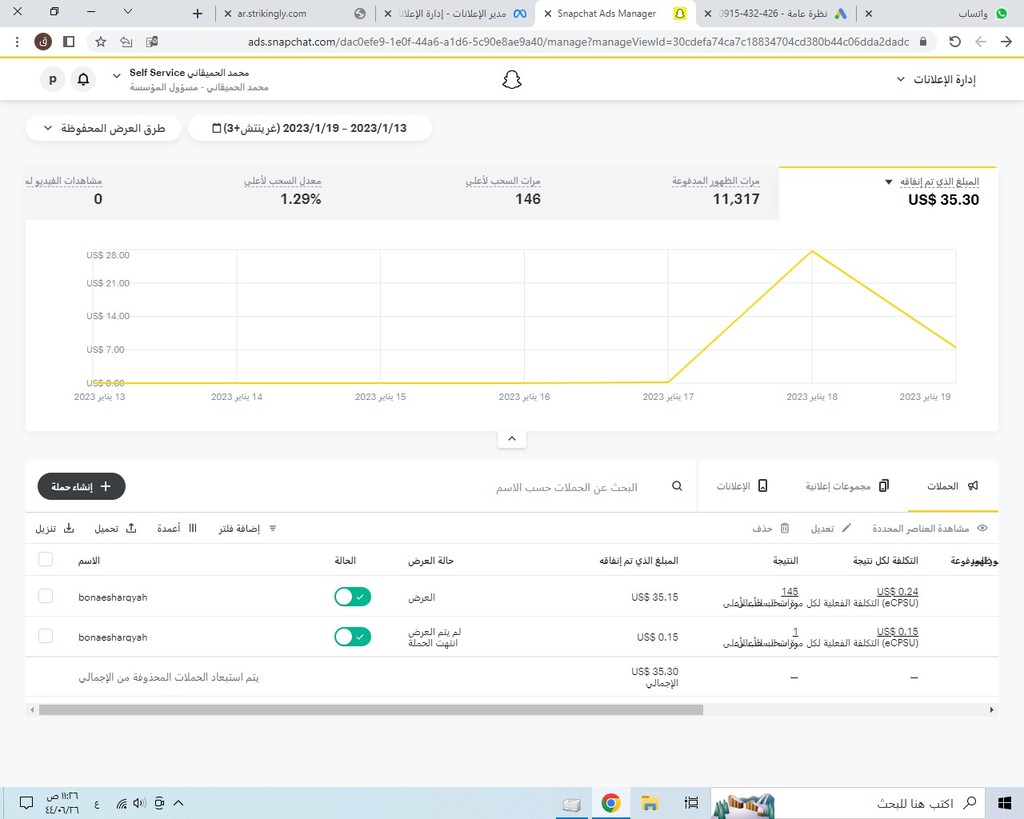Screen dimensions: 1024x819
Task: Bookmark this page with the star icon
Action: coord(101,42)
